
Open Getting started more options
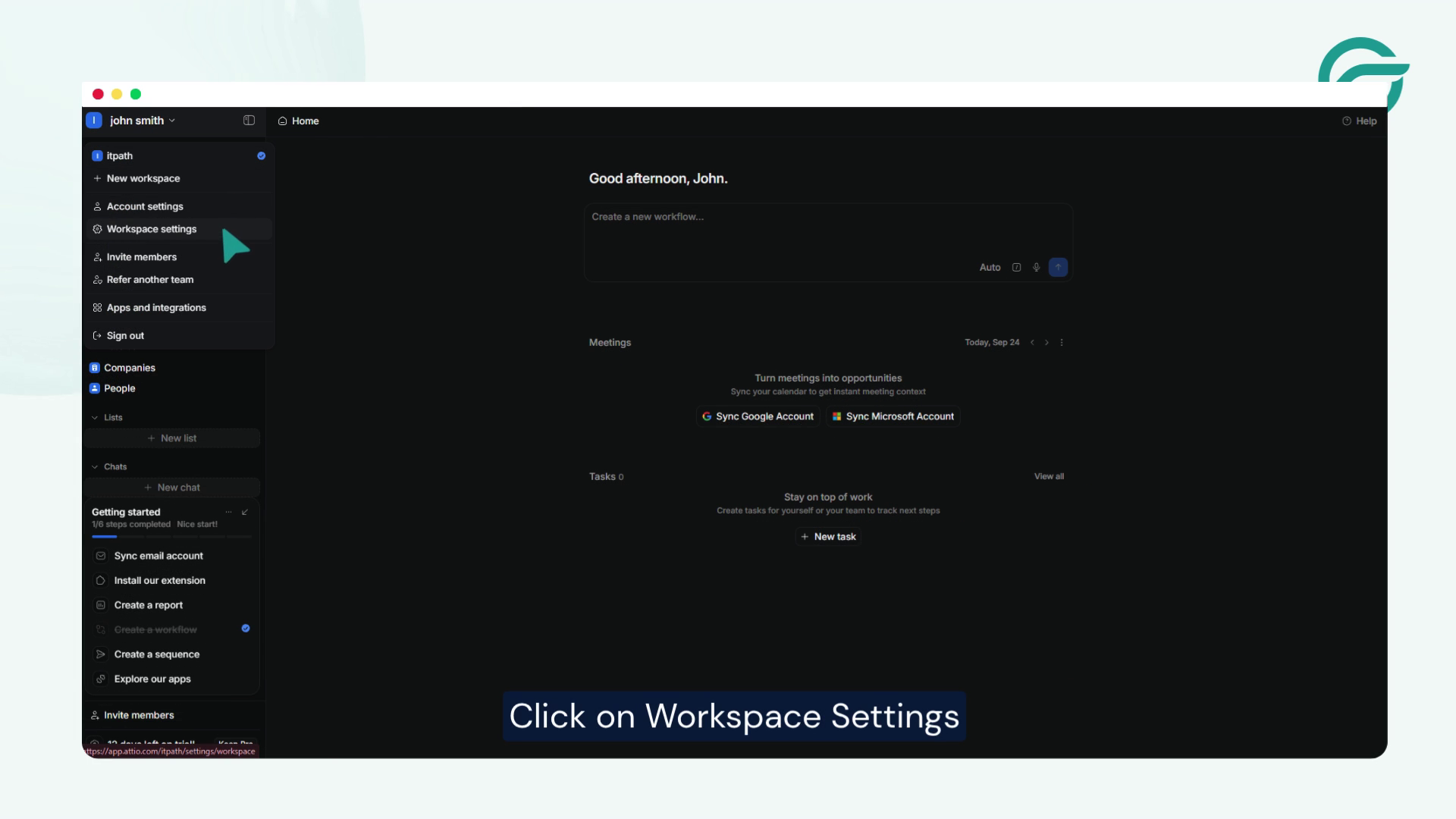tap(228, 512)
